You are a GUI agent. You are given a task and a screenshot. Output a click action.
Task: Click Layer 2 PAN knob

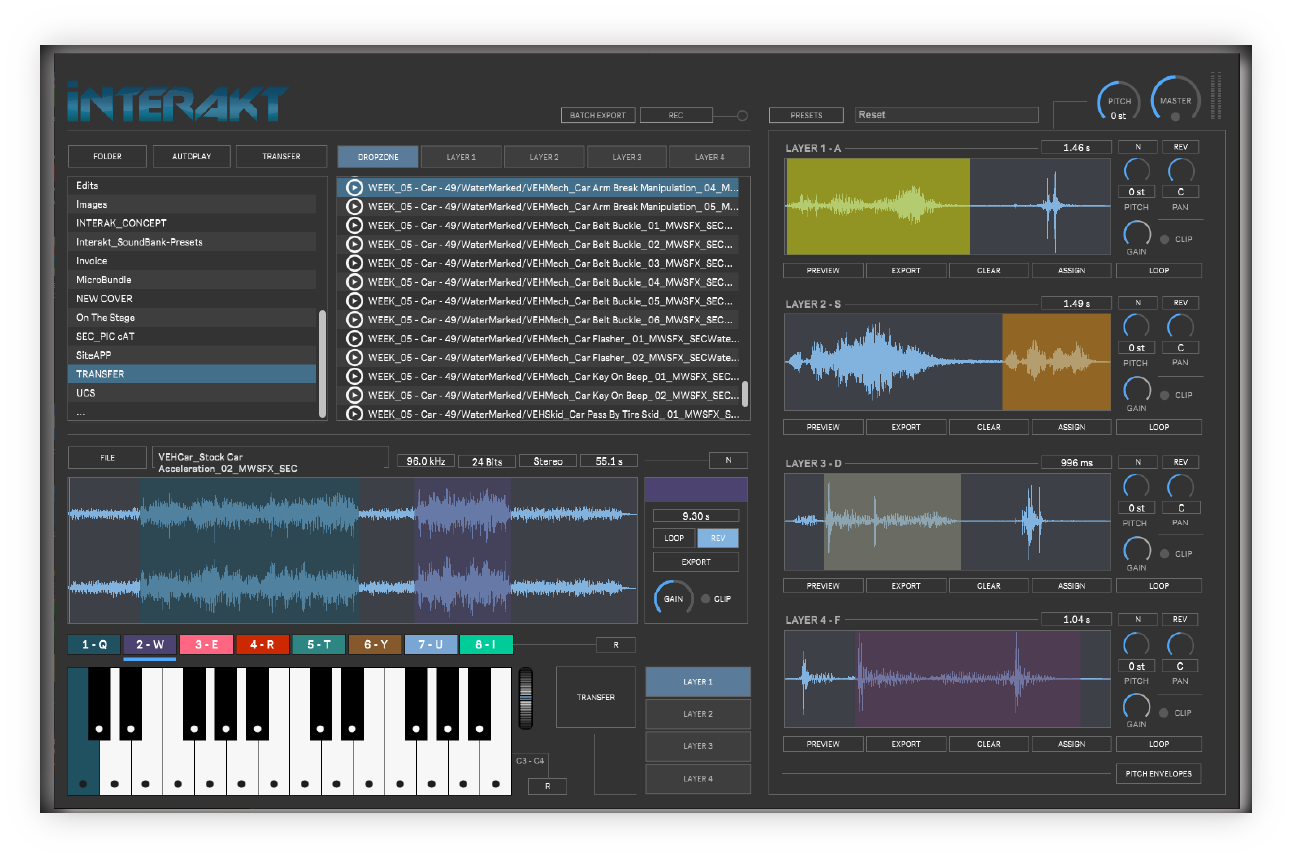(1180, 327)
